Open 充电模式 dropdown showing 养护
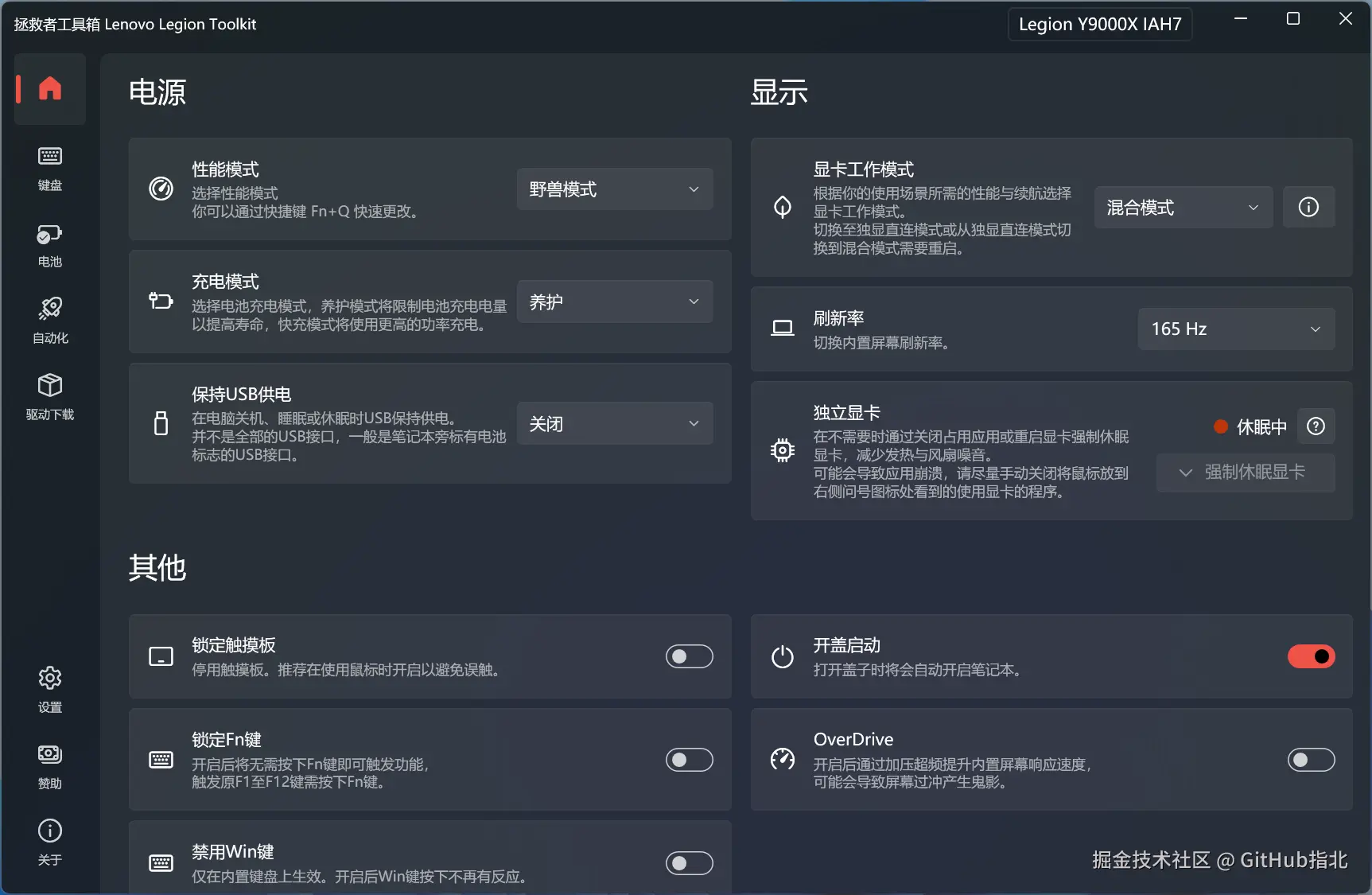Screen dimensions: 1372x895 [x=615, y=302]
